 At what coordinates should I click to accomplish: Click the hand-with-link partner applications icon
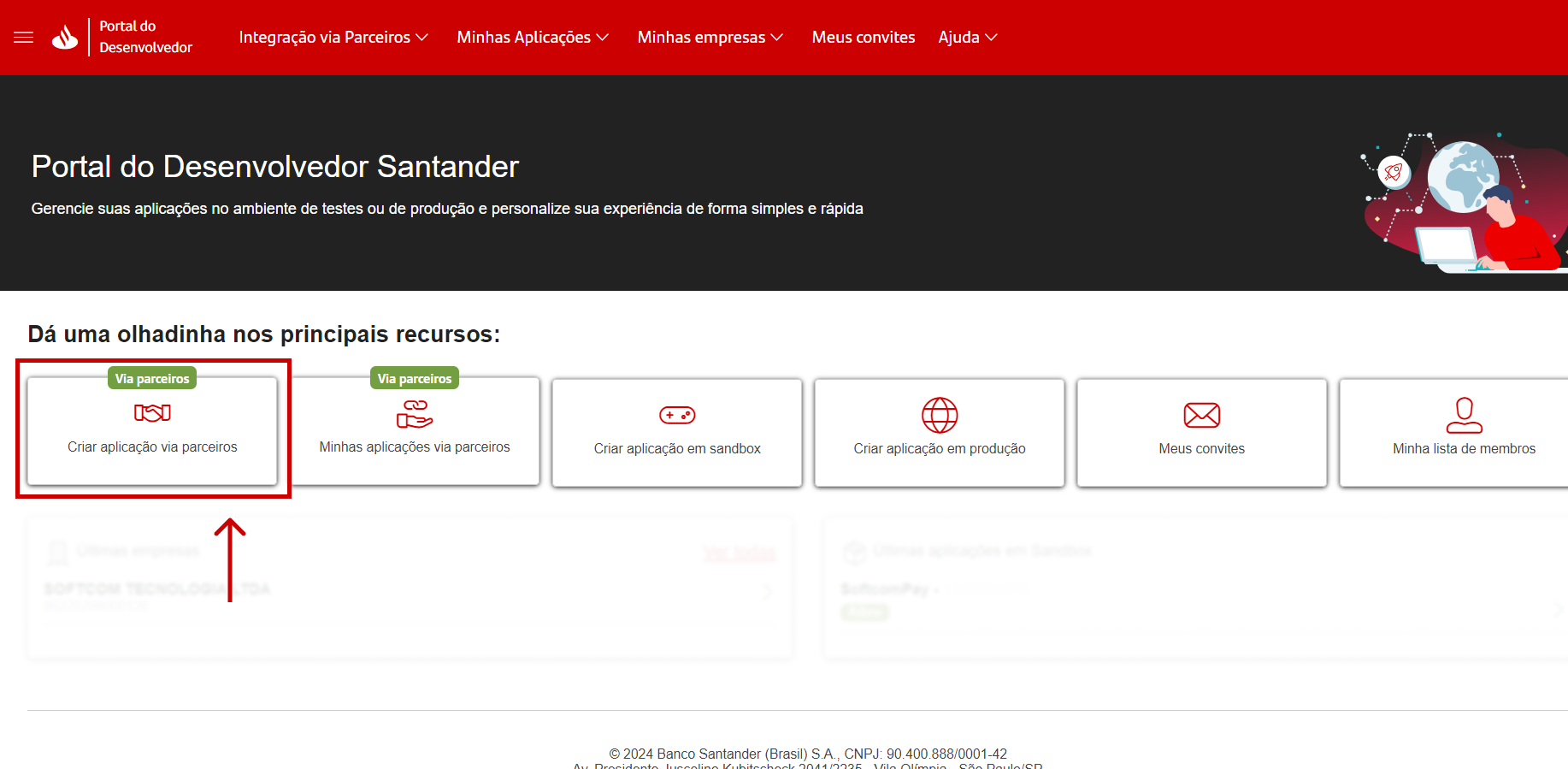point(415,414)
